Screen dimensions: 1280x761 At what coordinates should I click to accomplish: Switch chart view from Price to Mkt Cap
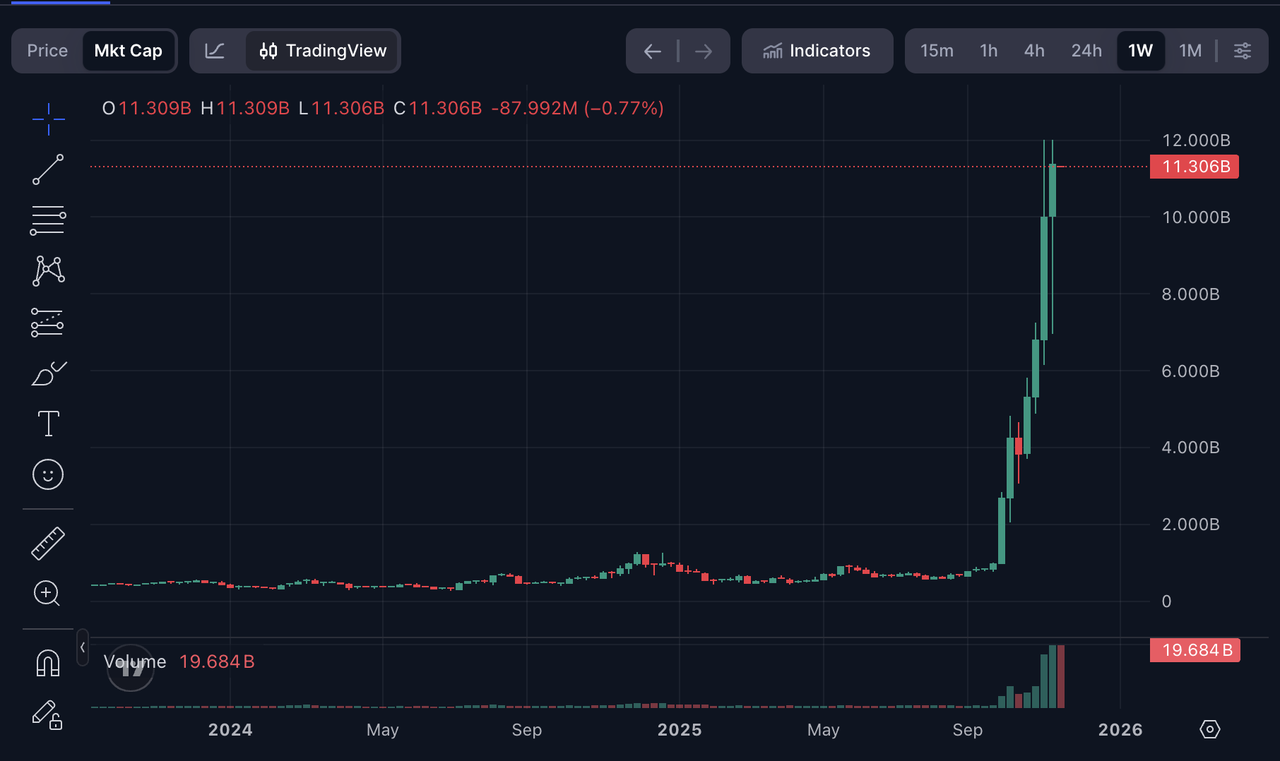tap(128, 50)
